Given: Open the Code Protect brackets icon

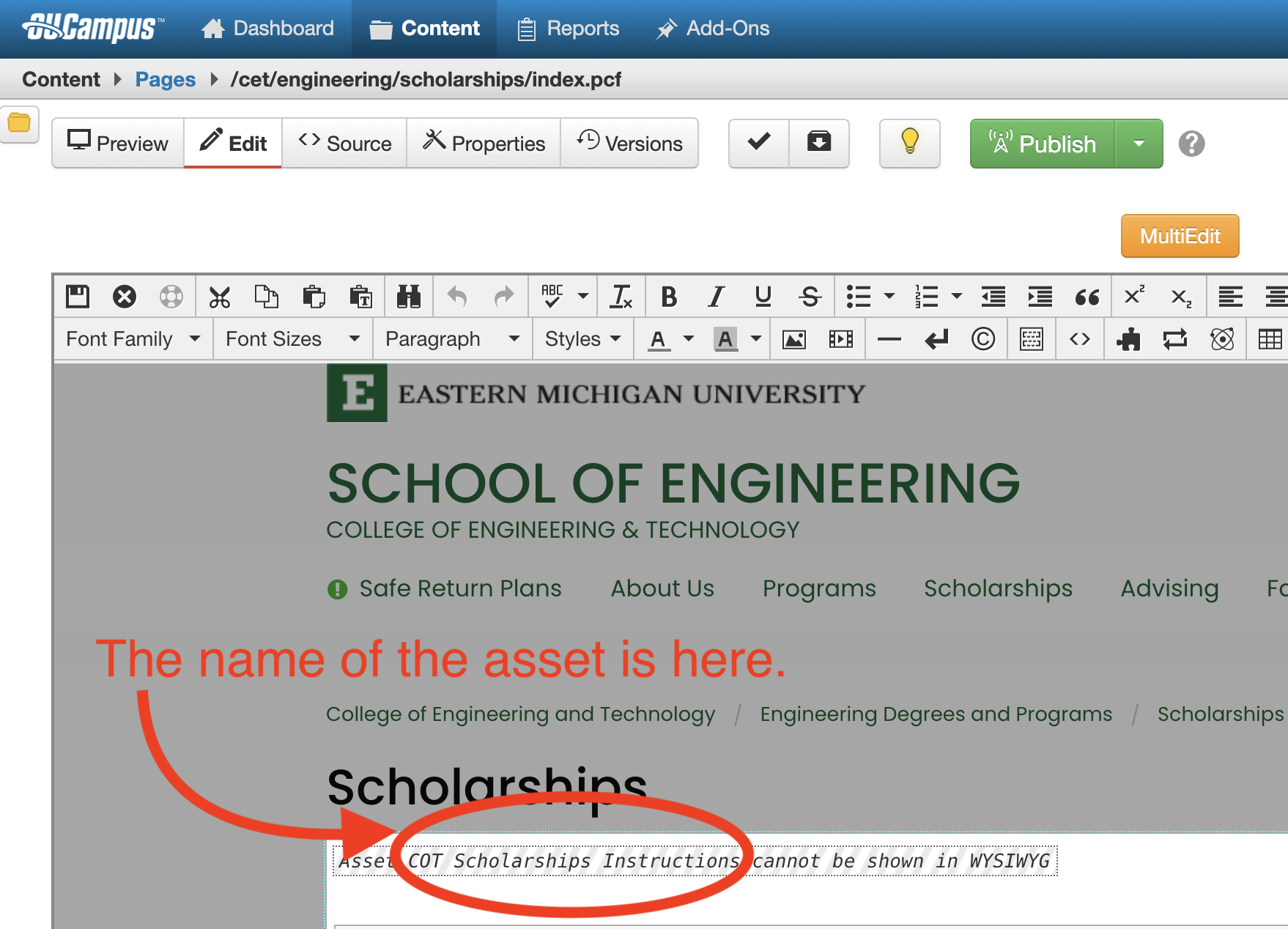Looking at the screenshot, I should pos(1080,339).
